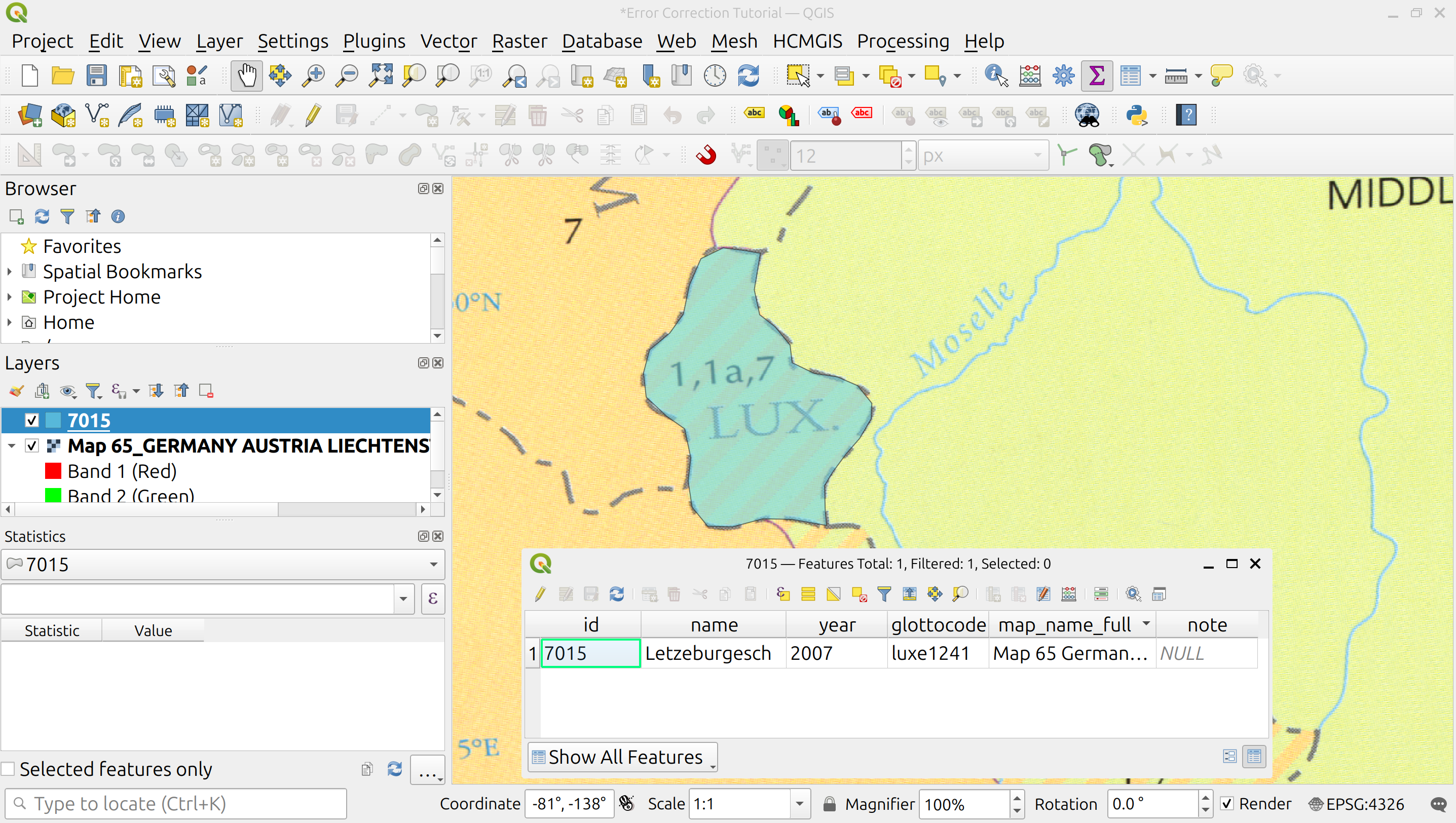1456x823 pixels.
Task: Toggle editing pencil in attribute table
Action: coord(540,594)
